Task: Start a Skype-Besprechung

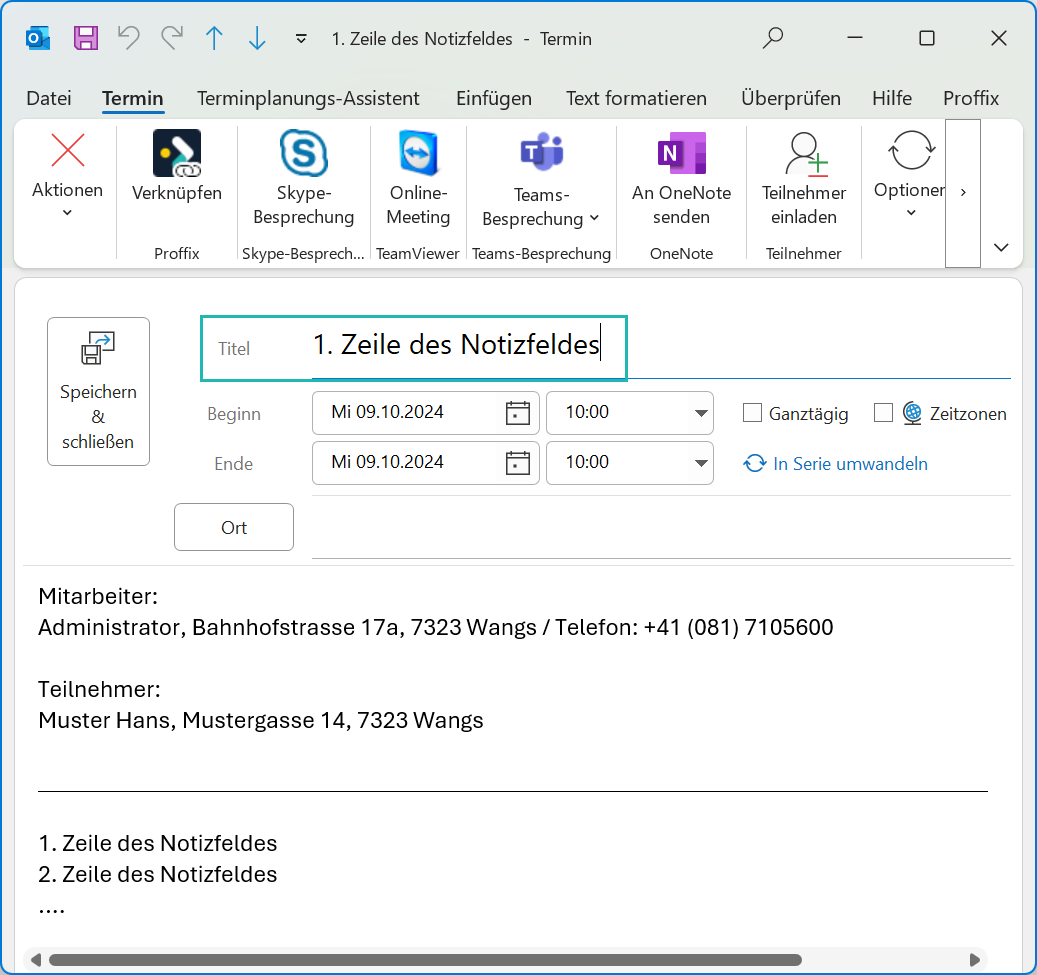Action: pyautogui.click(x=304, y=177)
